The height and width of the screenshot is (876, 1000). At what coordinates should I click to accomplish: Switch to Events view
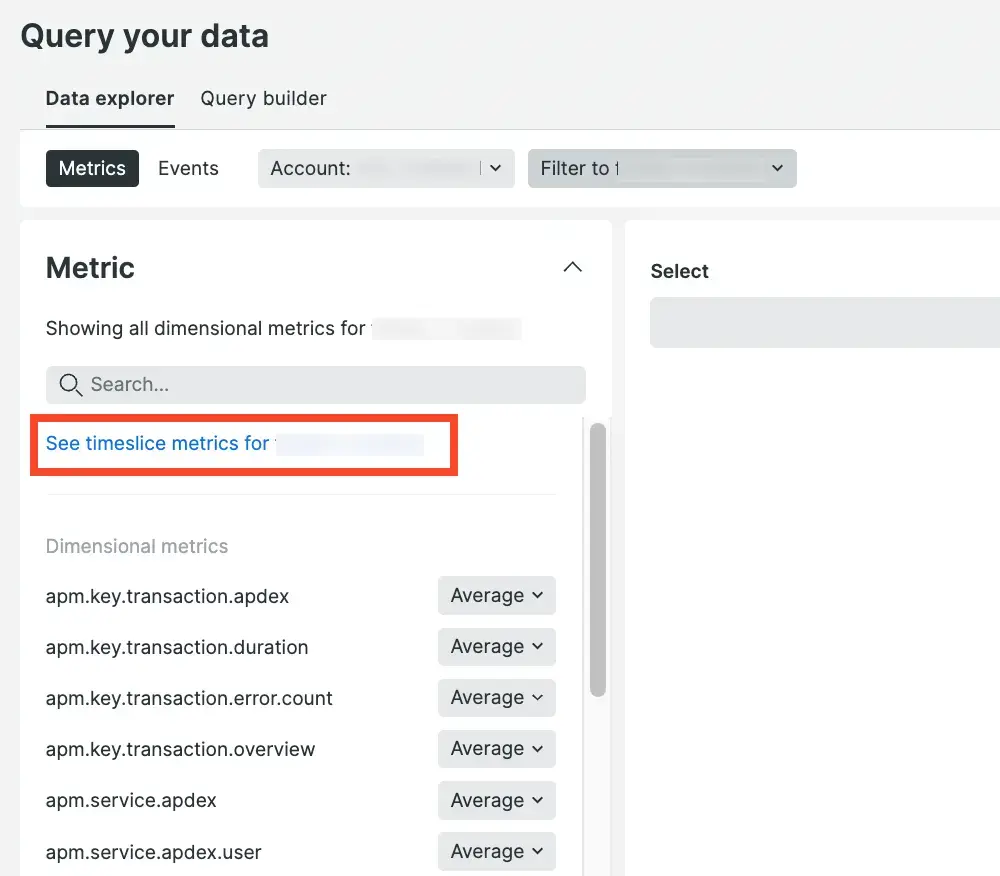pos(188,168)
